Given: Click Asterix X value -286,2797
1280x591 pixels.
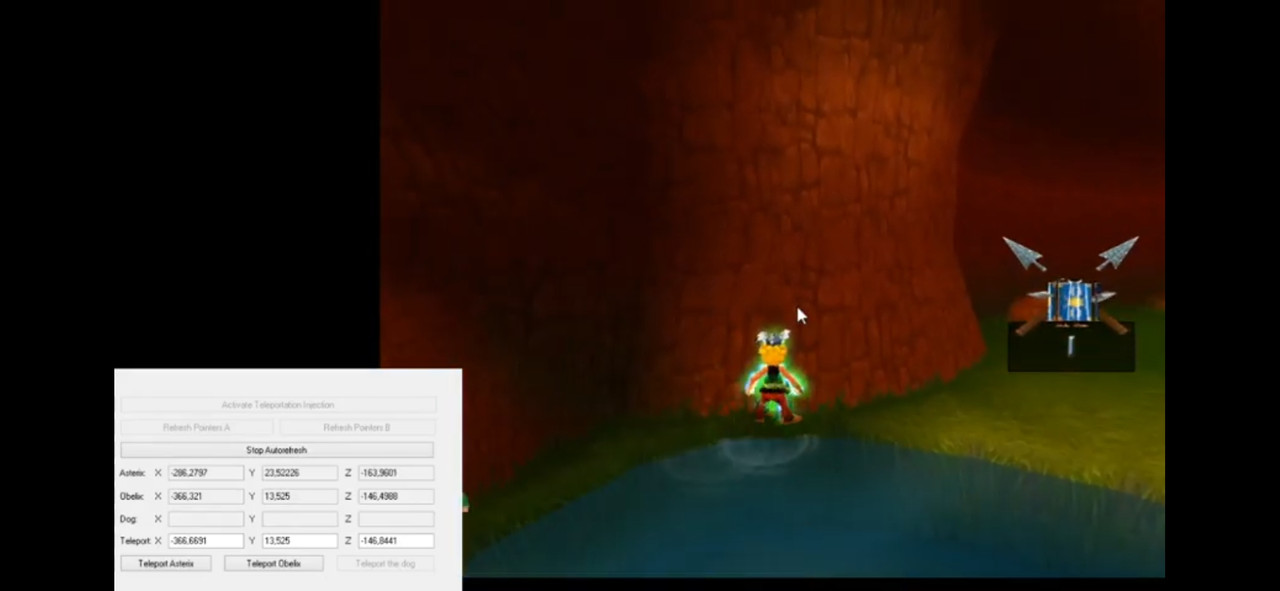Looking at the screenshot, I should (x=206, y=473).
